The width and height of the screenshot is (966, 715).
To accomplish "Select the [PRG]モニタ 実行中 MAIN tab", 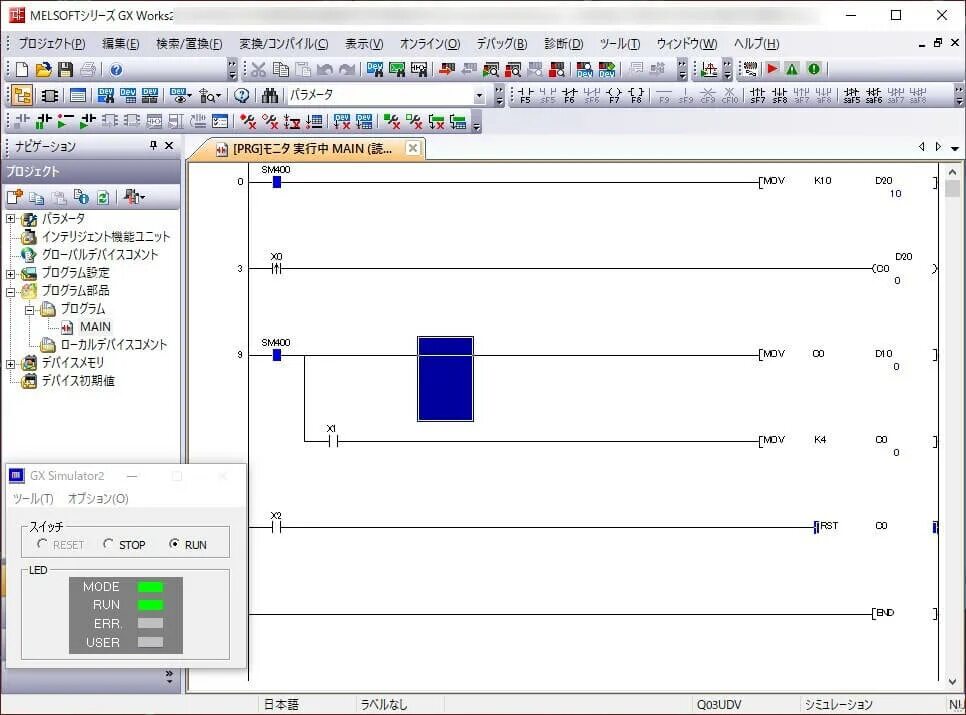I will click(x=312, y=148).
